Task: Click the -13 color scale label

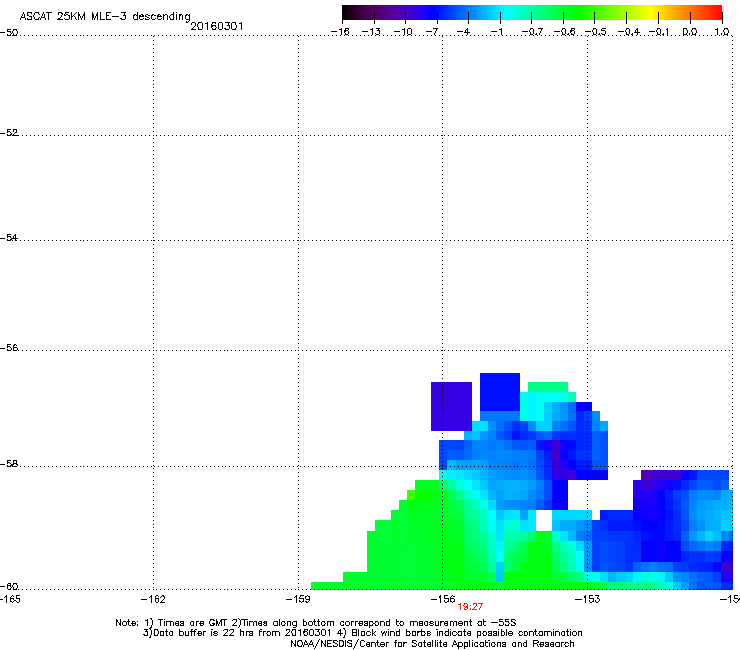Action: [x=371, y=32]
